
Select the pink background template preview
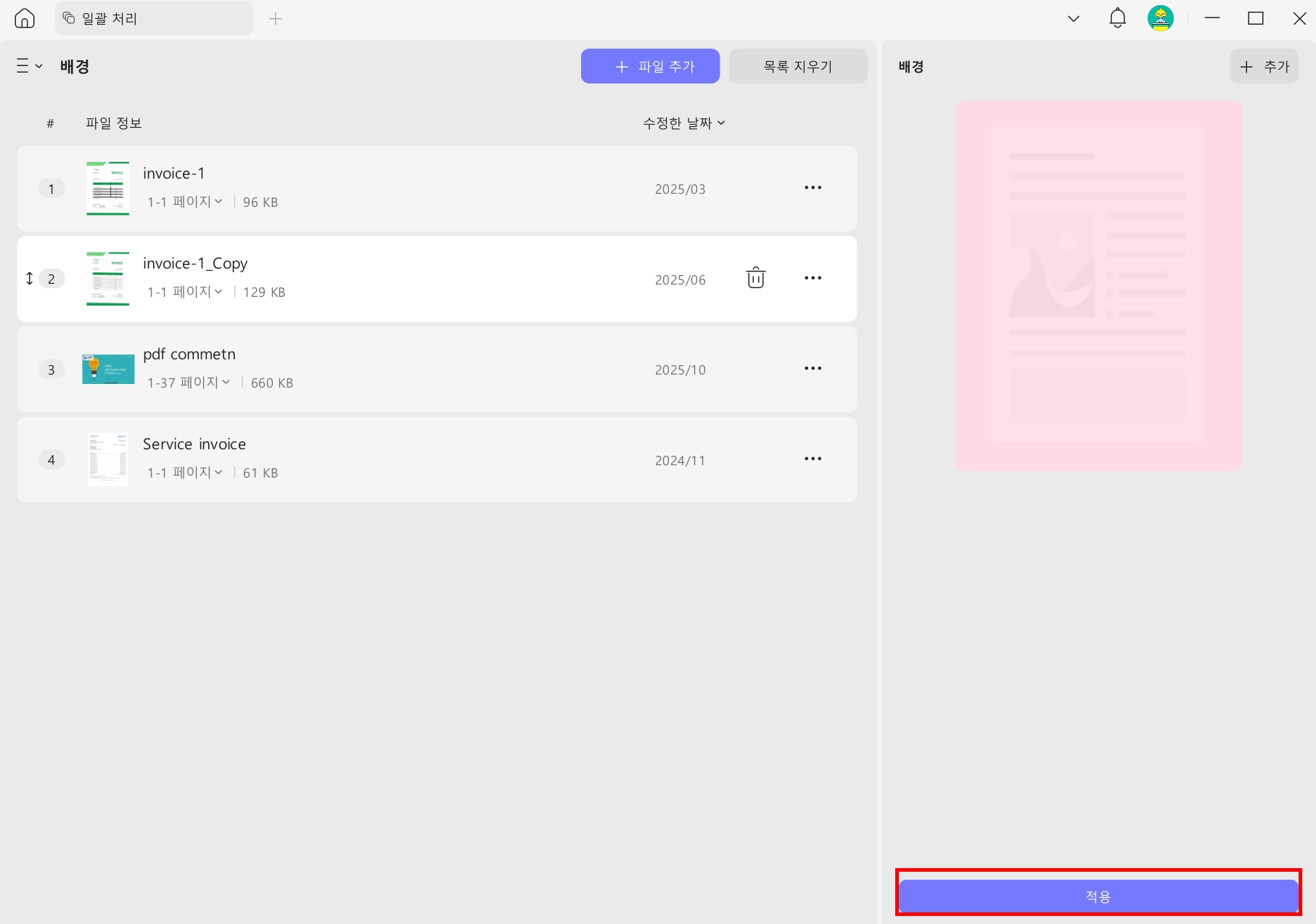coord(1098,285)
